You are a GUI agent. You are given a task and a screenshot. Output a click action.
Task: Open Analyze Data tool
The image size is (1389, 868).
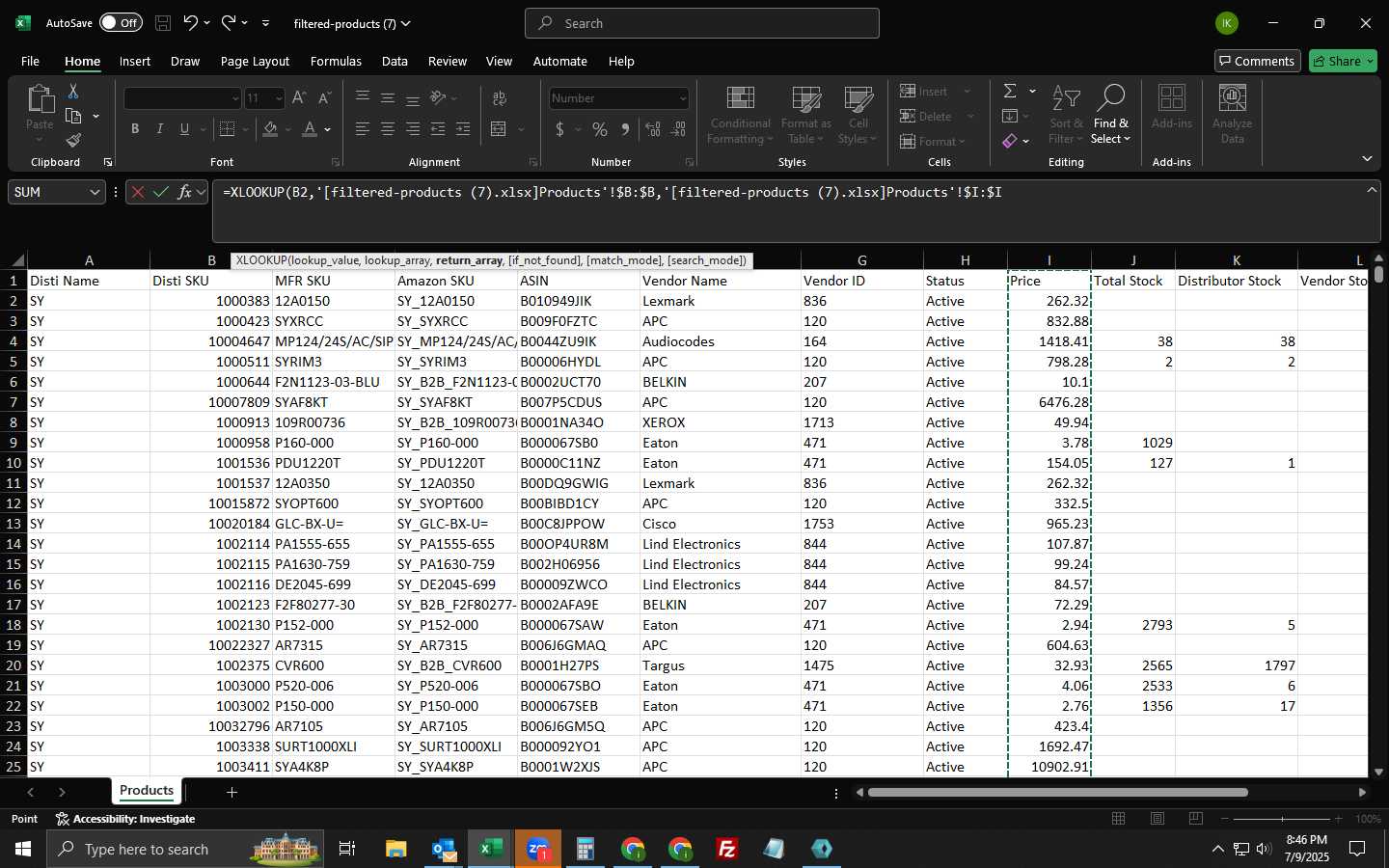[x=1233, y=114]
